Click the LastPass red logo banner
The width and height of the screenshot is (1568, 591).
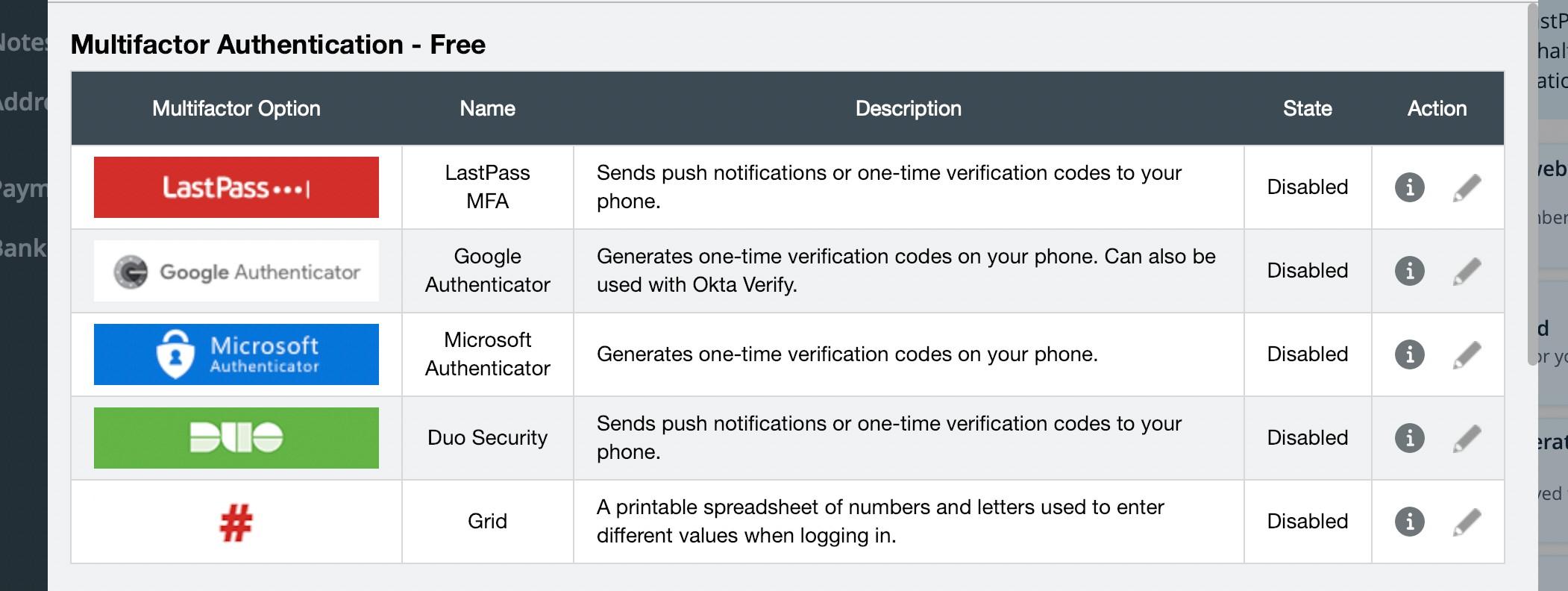click(236, 187)
